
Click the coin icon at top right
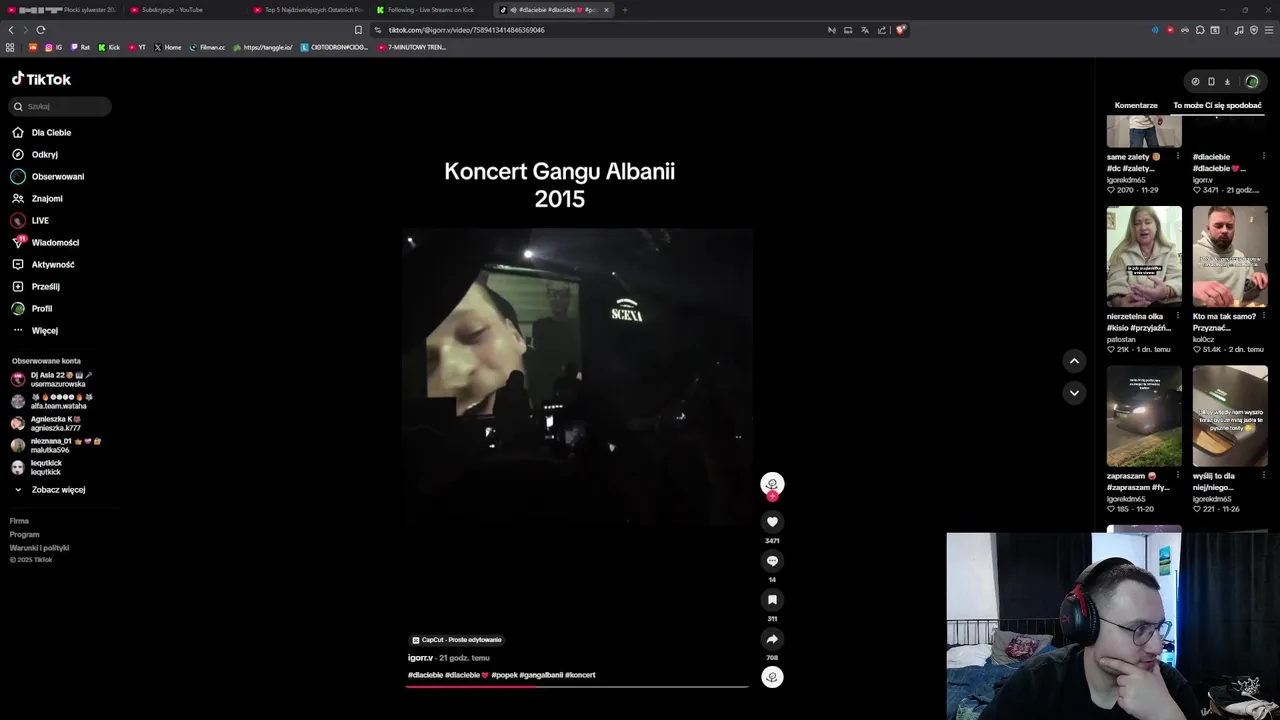tap(1195, 82)
